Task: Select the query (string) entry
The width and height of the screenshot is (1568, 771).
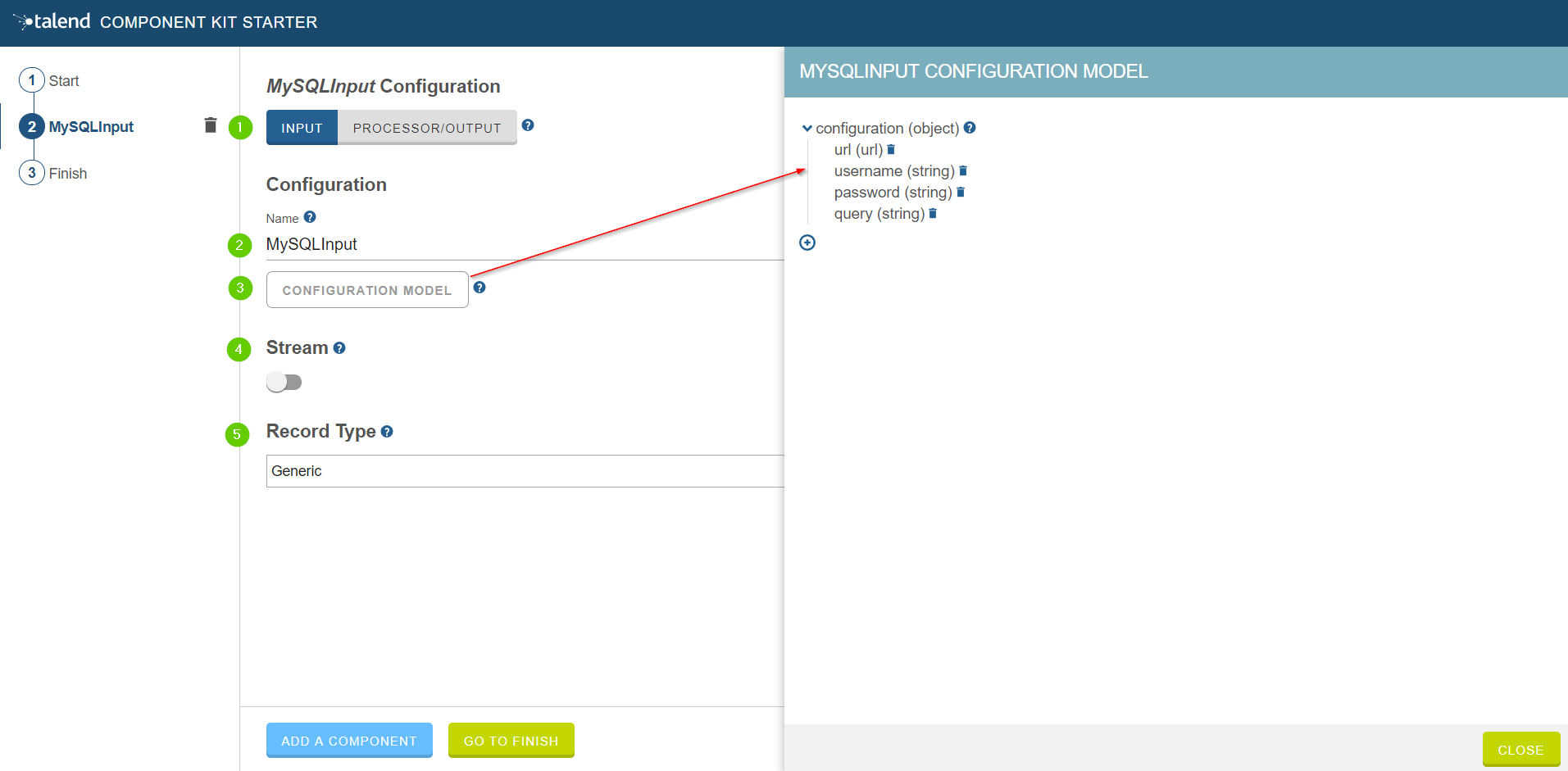Action: click(879, 214)
